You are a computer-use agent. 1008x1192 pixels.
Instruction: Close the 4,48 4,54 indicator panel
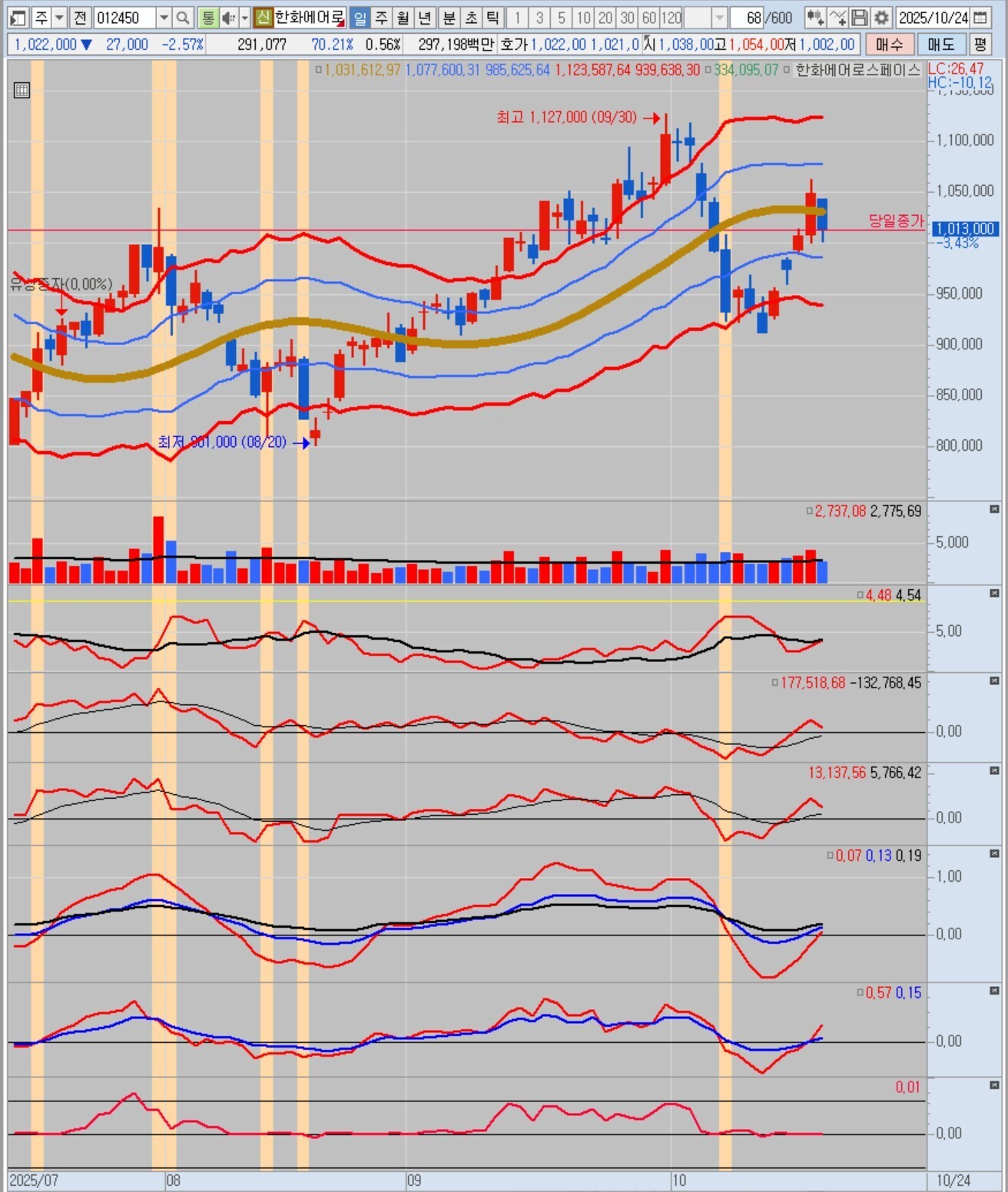994,594
